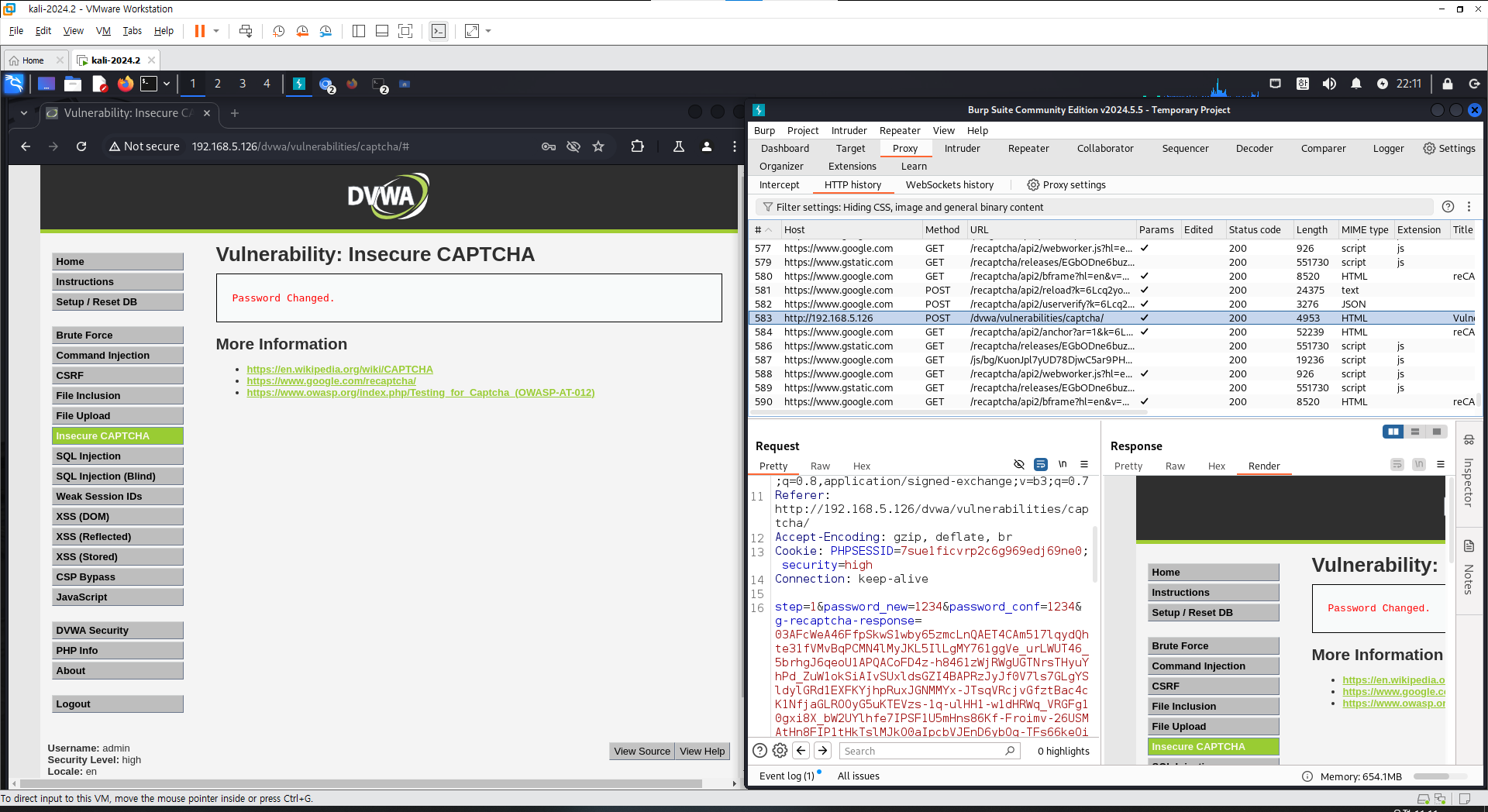Open the VM menu in VMware

[103, 31]
